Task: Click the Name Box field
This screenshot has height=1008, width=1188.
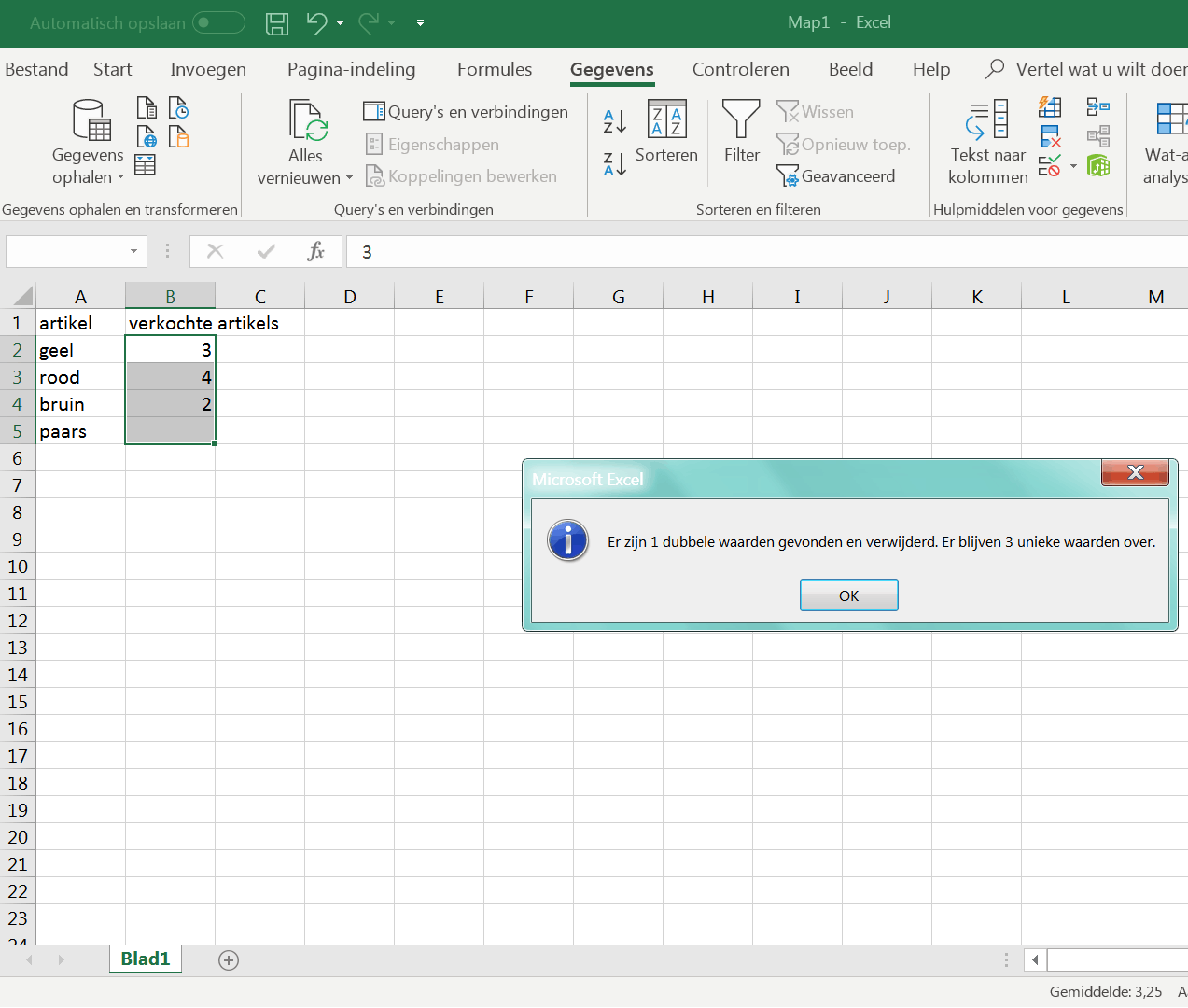Action: [x=65, y=251]
